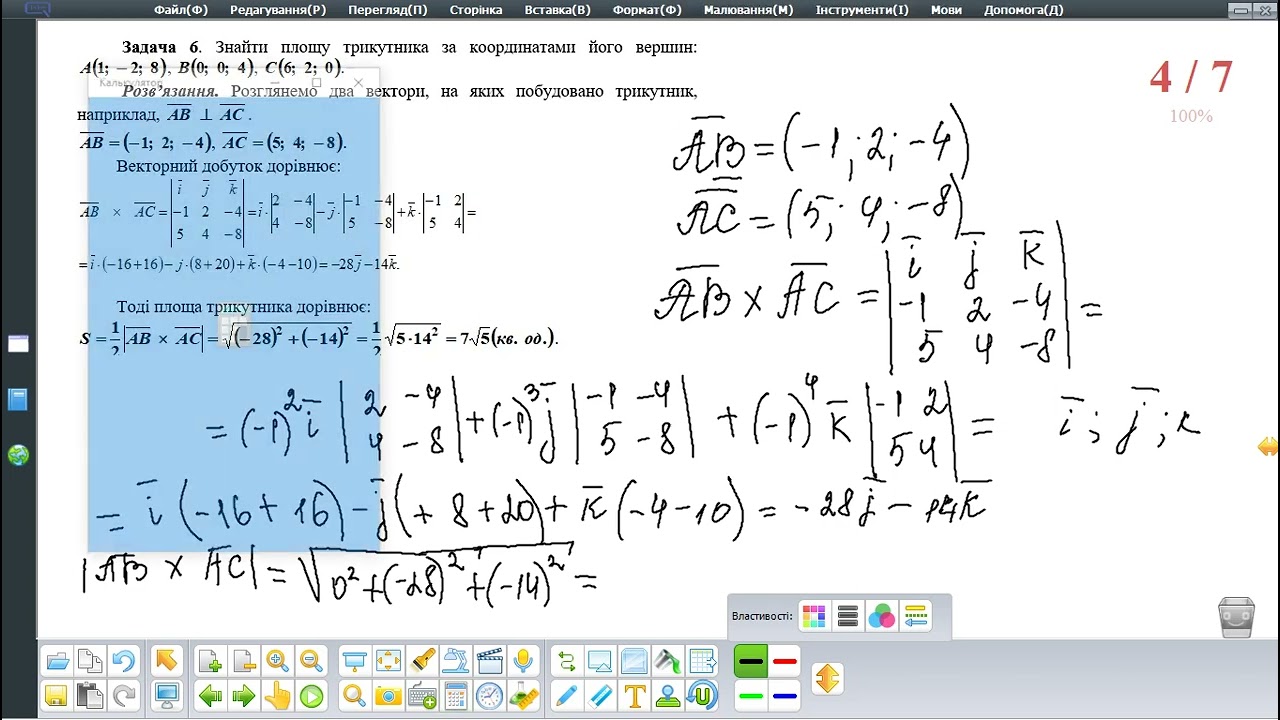Open the Перегляд(П) menu
1280x720 pixels.
pos(388,10)
